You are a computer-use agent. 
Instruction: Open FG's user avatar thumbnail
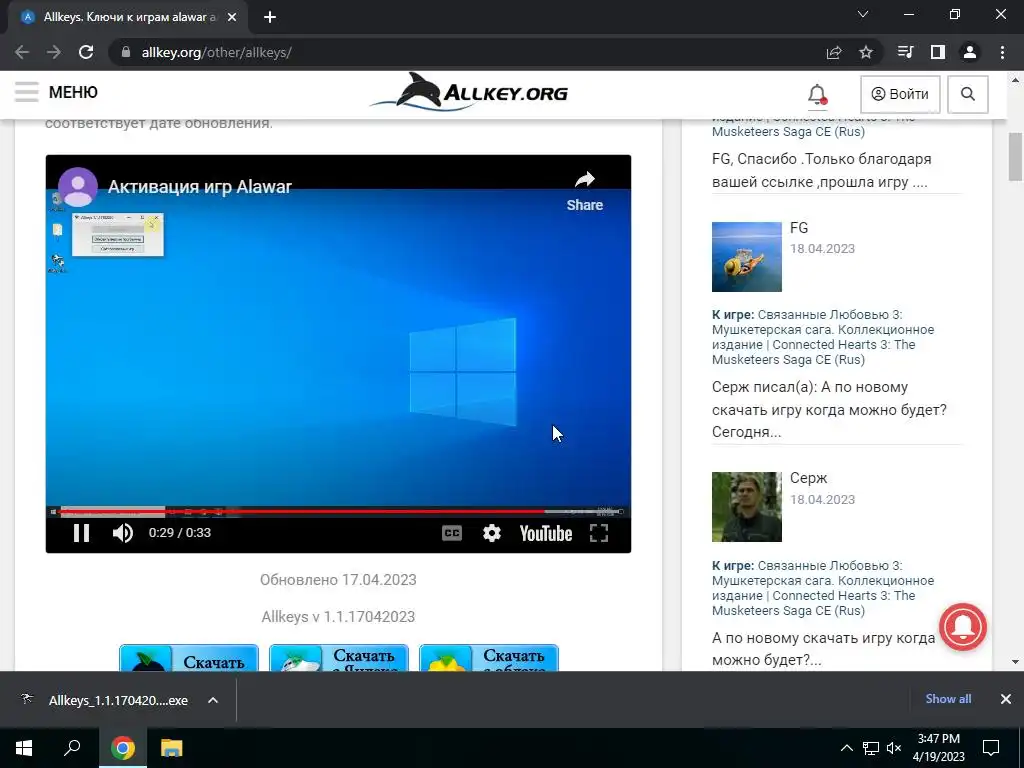(x=746, y=257)
